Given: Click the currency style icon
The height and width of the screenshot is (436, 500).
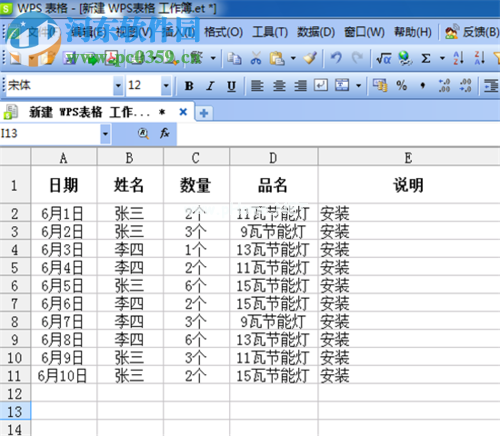Looking at the screenshot, I should 380,86.
